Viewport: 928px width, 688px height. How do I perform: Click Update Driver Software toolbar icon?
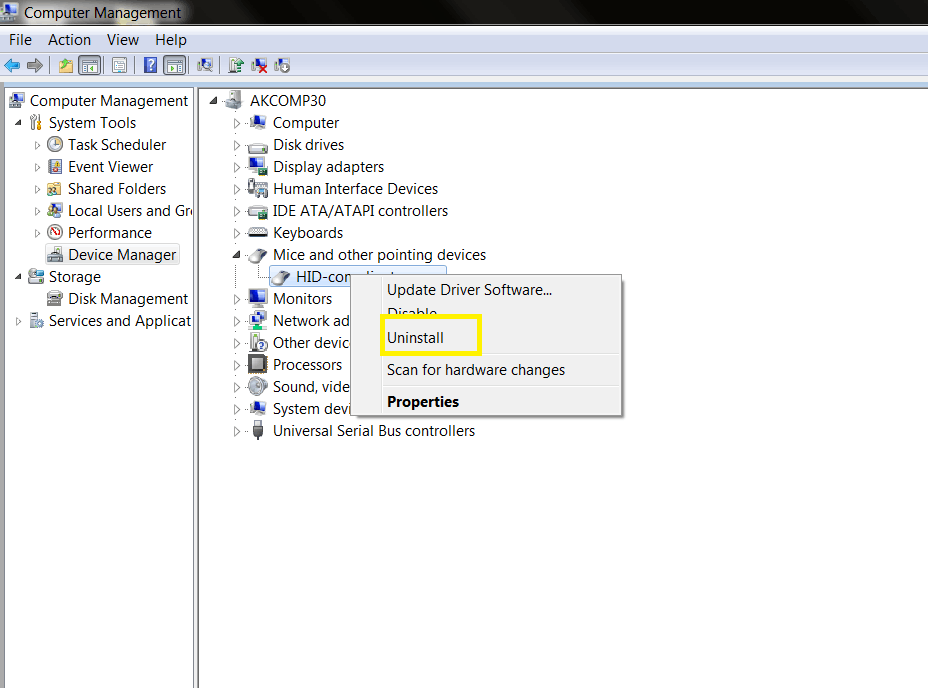(236, 65)
